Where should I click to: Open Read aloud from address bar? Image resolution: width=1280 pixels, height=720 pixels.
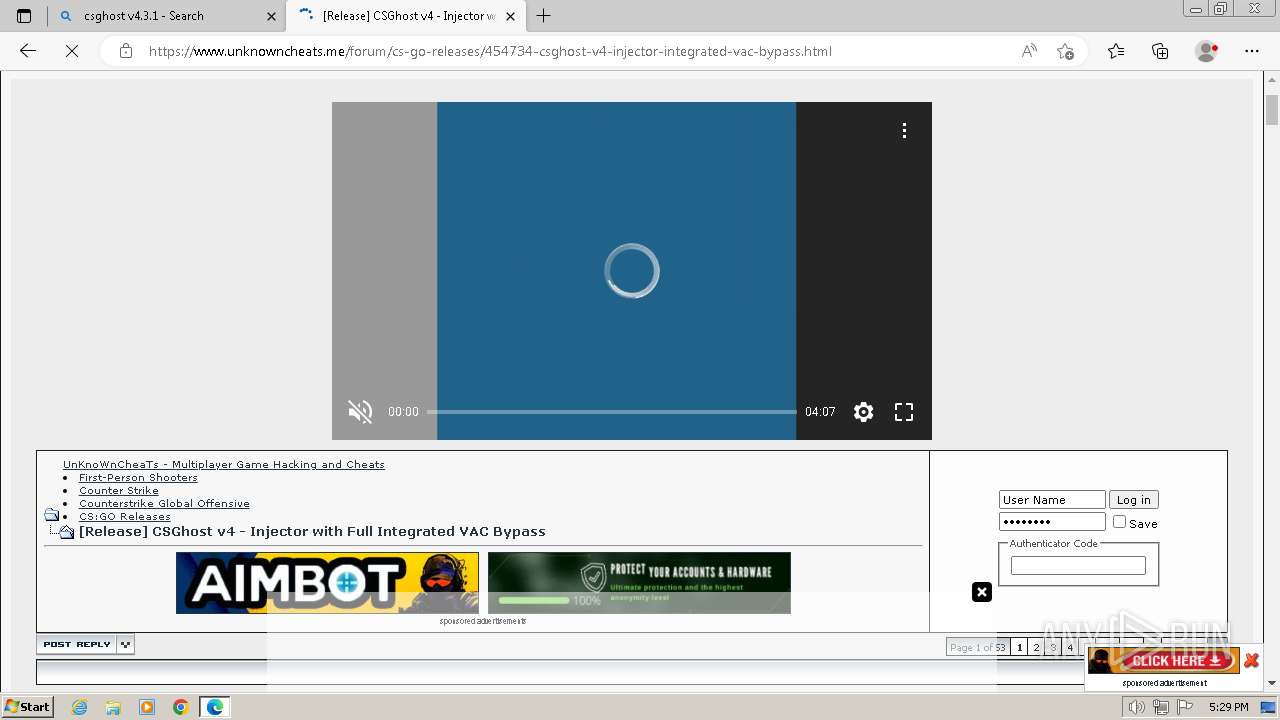coord(1029,51)
